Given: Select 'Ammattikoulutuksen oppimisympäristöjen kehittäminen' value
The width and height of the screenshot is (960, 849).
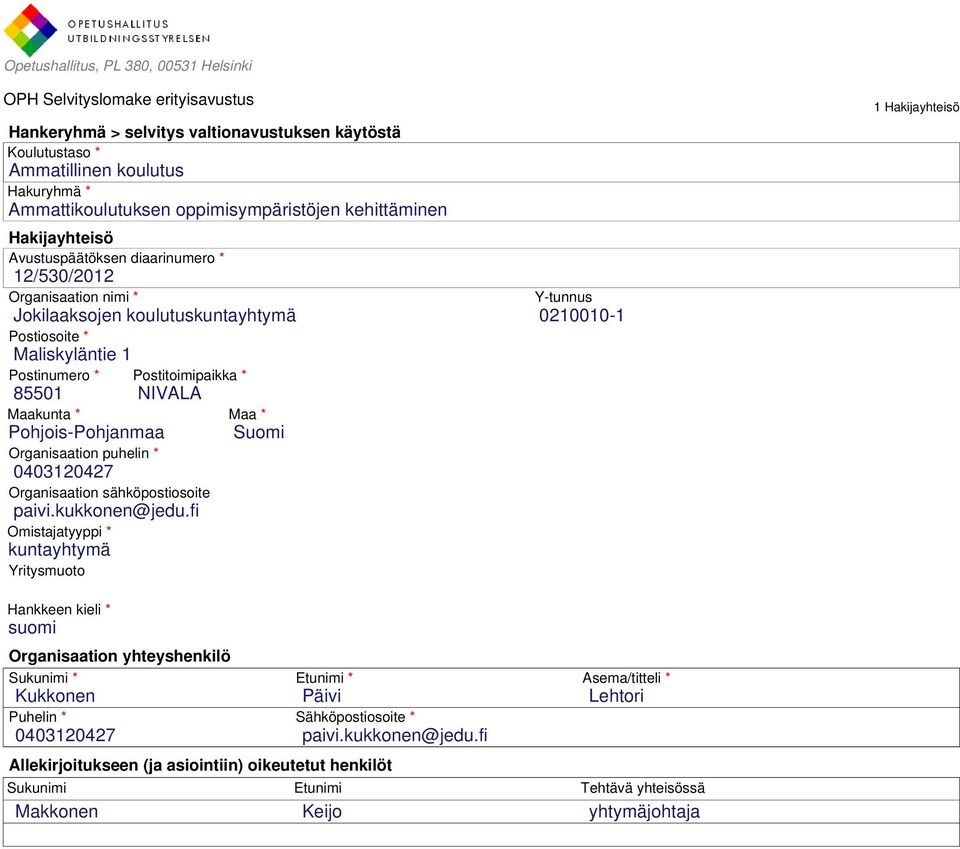Looking at the screenshot, I should coord(228,210).
